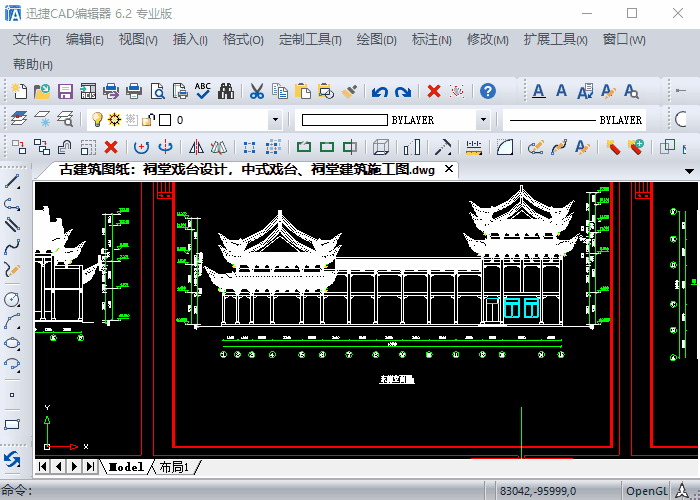700x500 pixels.
Task: Switch to the 布局1 layout tab
Action: [x=174, y=467]
